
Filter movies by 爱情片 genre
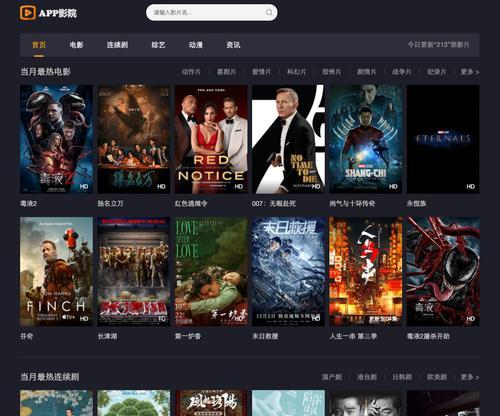[261, 72]
